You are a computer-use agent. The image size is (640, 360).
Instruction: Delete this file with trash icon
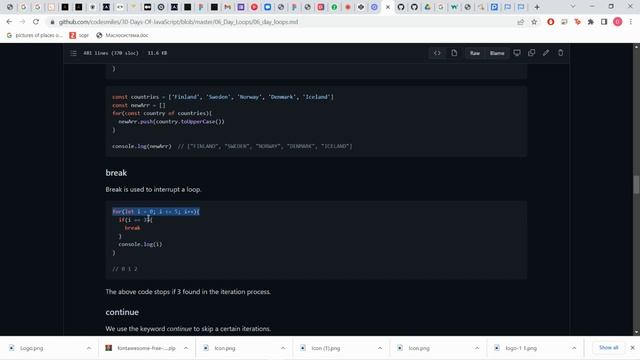[560, 53]
